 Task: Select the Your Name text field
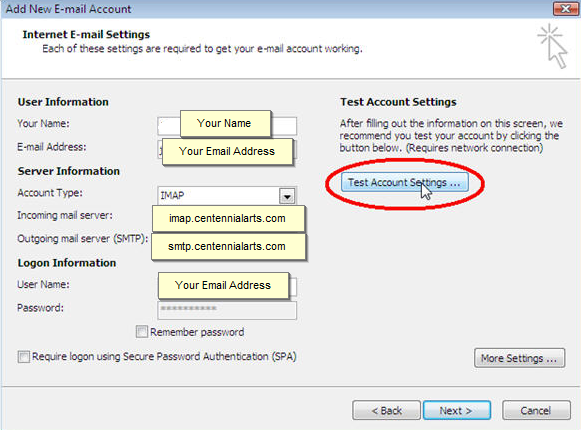(227, 126)
